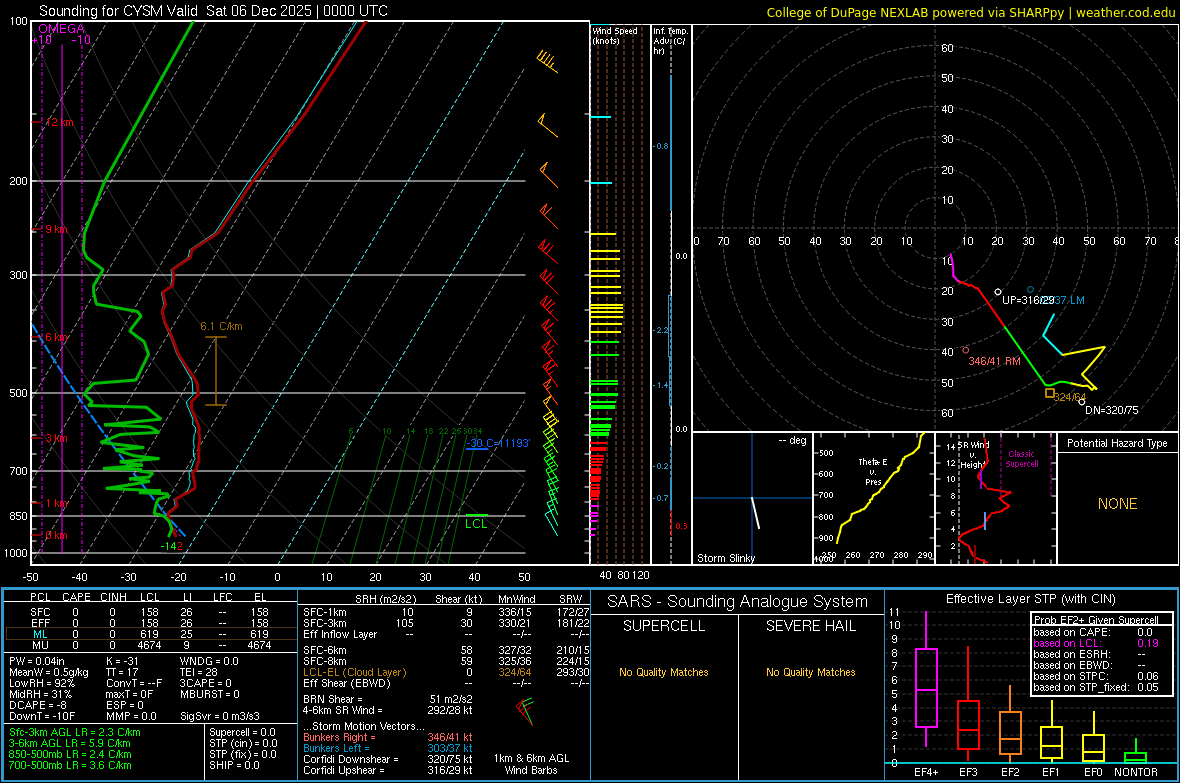The image size is (1180, 783).
Task: Click the 3 km height marker
Action: [x=56, y=438]
